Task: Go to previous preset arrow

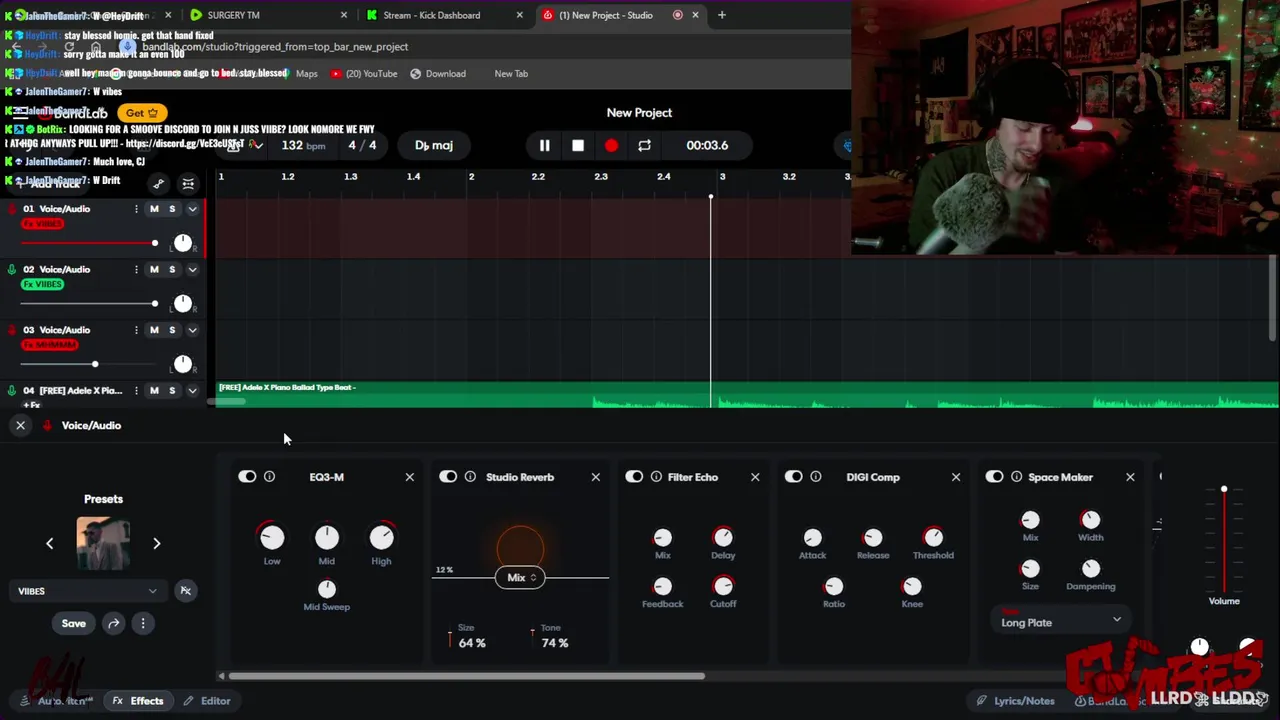Action: [49, 543]
